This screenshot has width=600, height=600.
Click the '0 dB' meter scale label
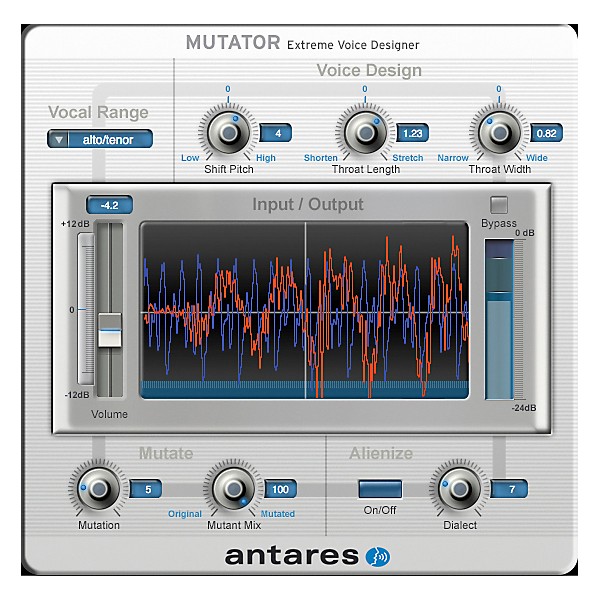click(x=525, y=233)
